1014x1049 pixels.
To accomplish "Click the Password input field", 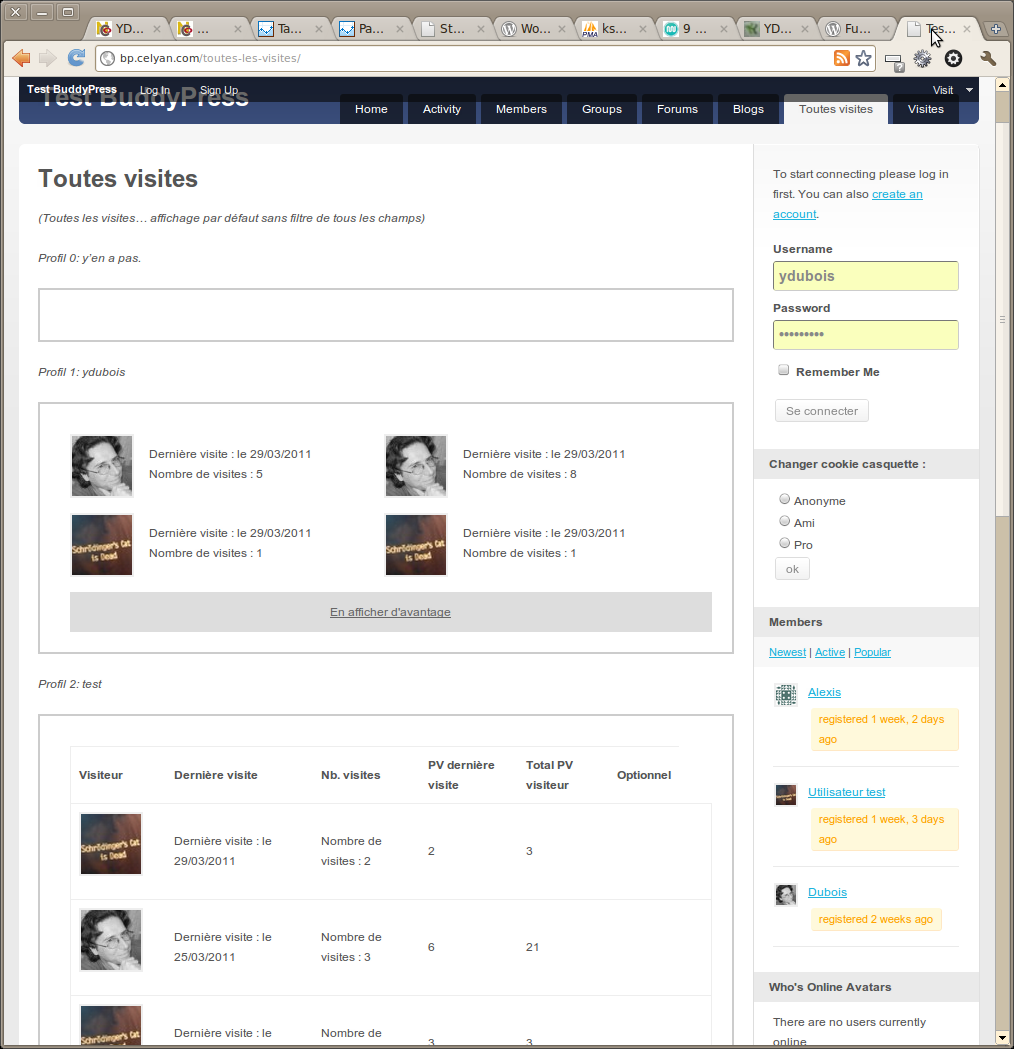I will 866,335.
